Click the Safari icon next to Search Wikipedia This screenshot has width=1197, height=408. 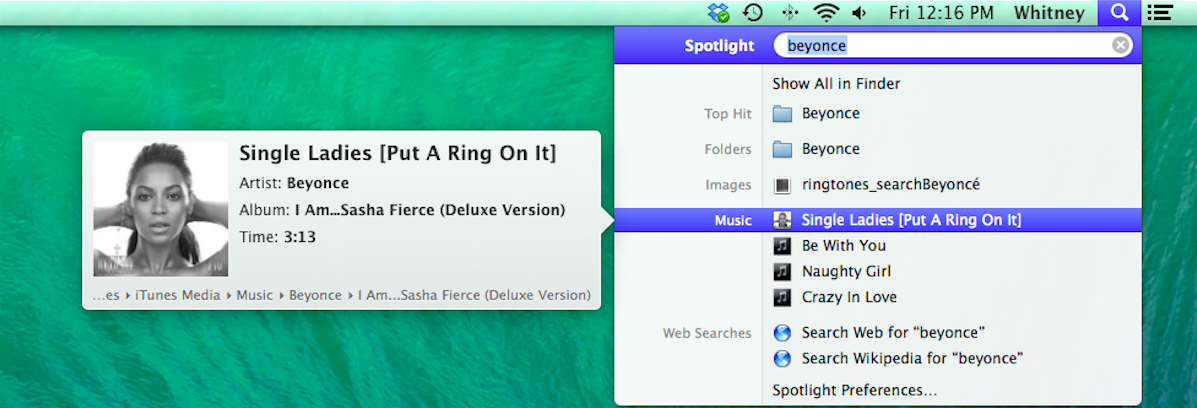coord(783,358)
